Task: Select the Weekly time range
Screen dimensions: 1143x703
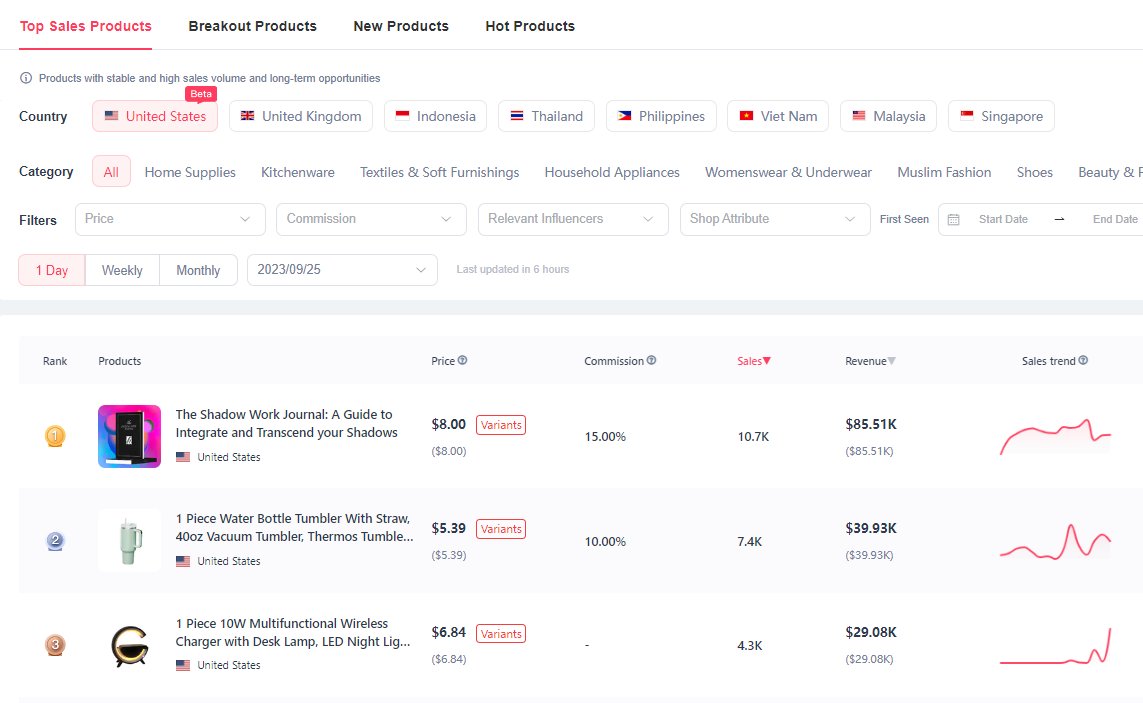Action: (122, 270)
